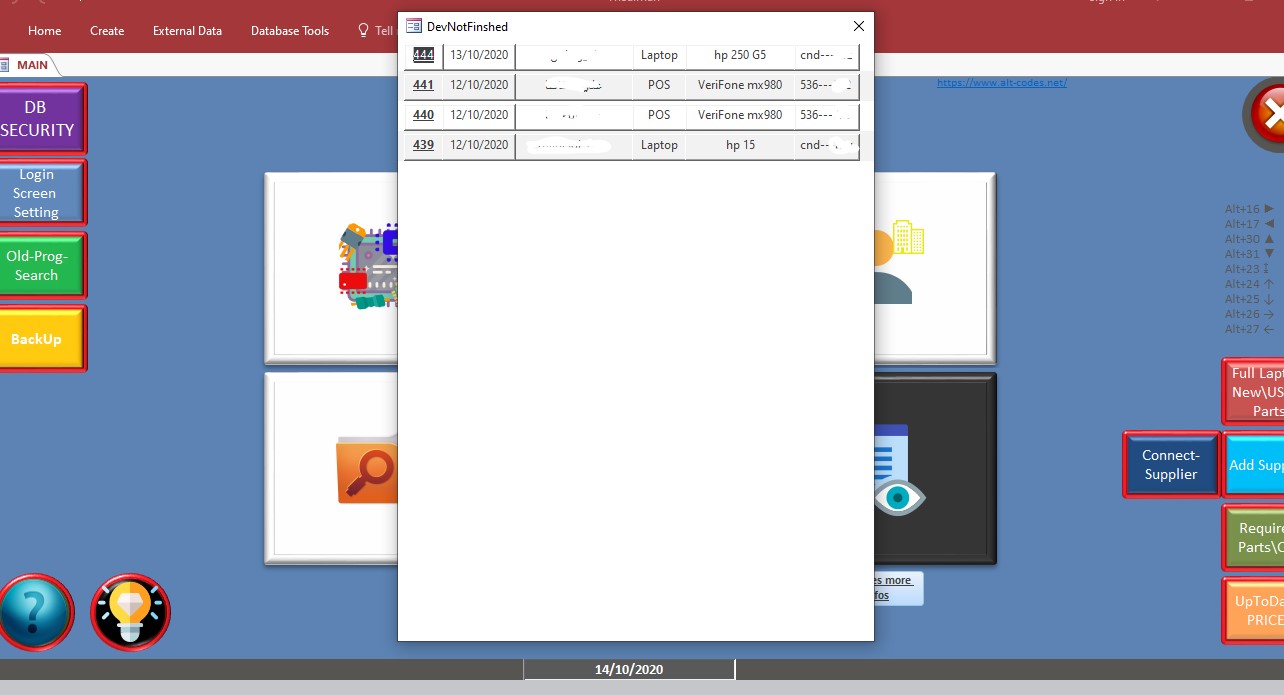
Task: Click the light bulb tips icon
Action: point(130,612)
